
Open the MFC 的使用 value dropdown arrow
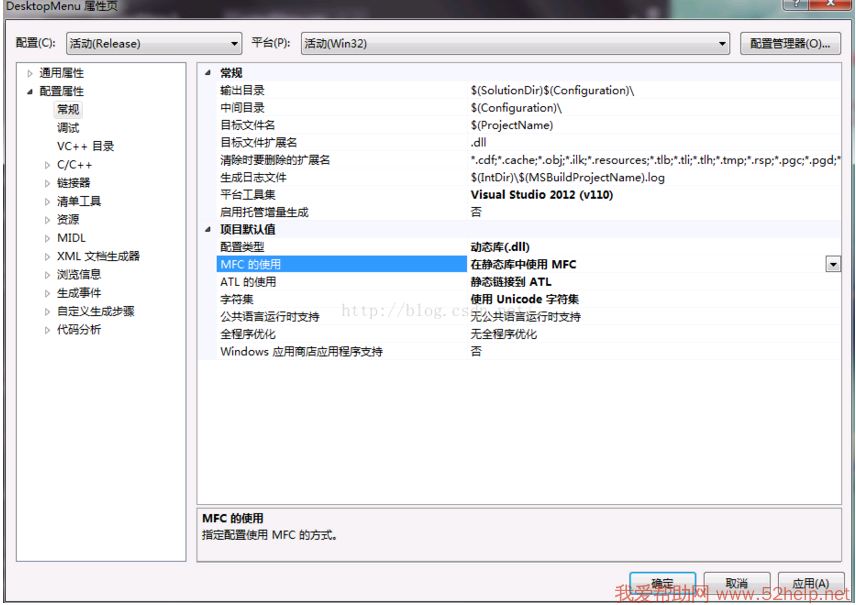pyautogui.click(x=832, y=264)
